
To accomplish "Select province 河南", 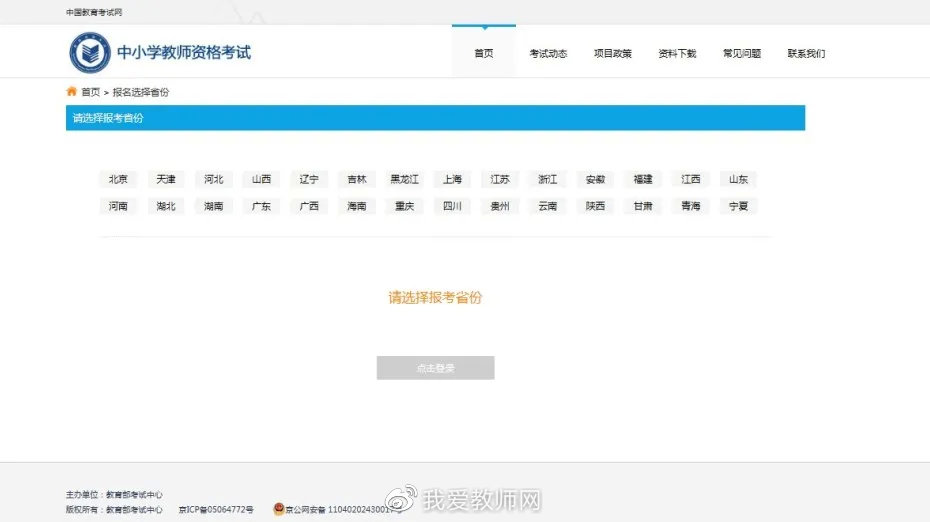I will pyautogui.click(x=118, y=206).
